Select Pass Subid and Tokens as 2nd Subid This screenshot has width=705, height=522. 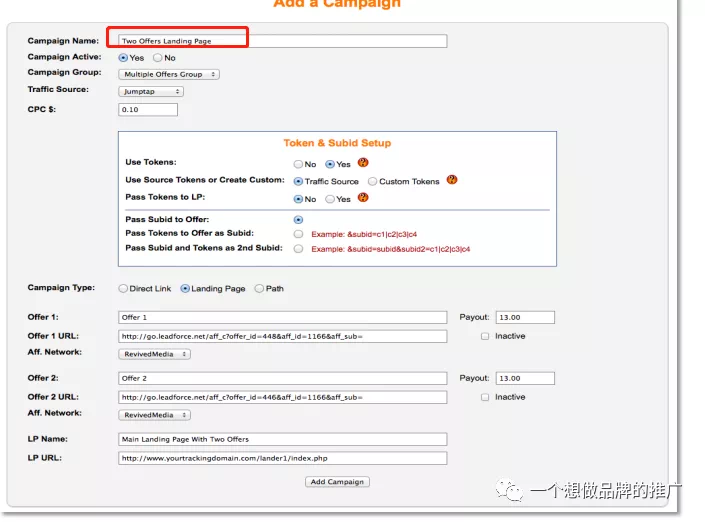click(298, 249)
